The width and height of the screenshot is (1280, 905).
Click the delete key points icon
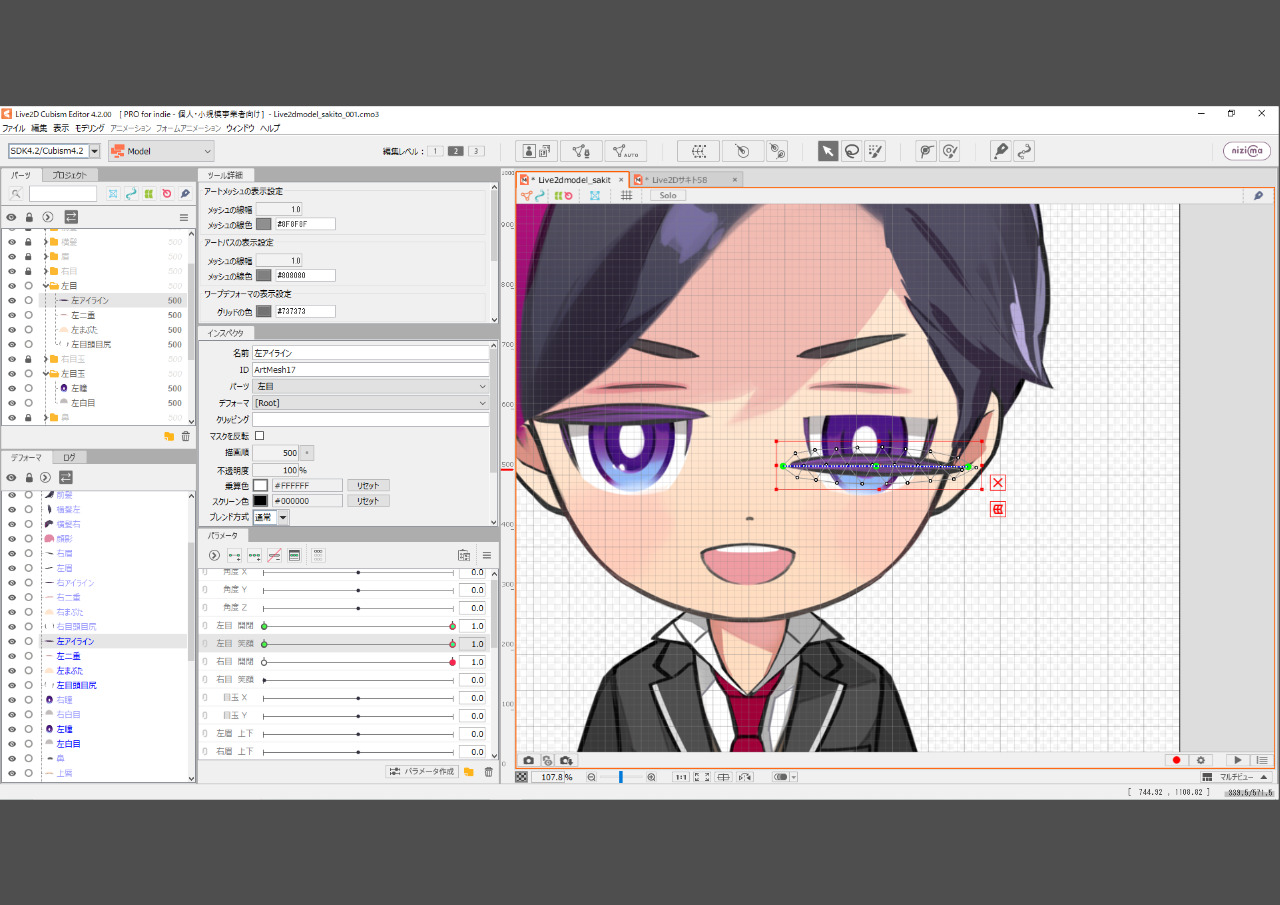[274, 555]
